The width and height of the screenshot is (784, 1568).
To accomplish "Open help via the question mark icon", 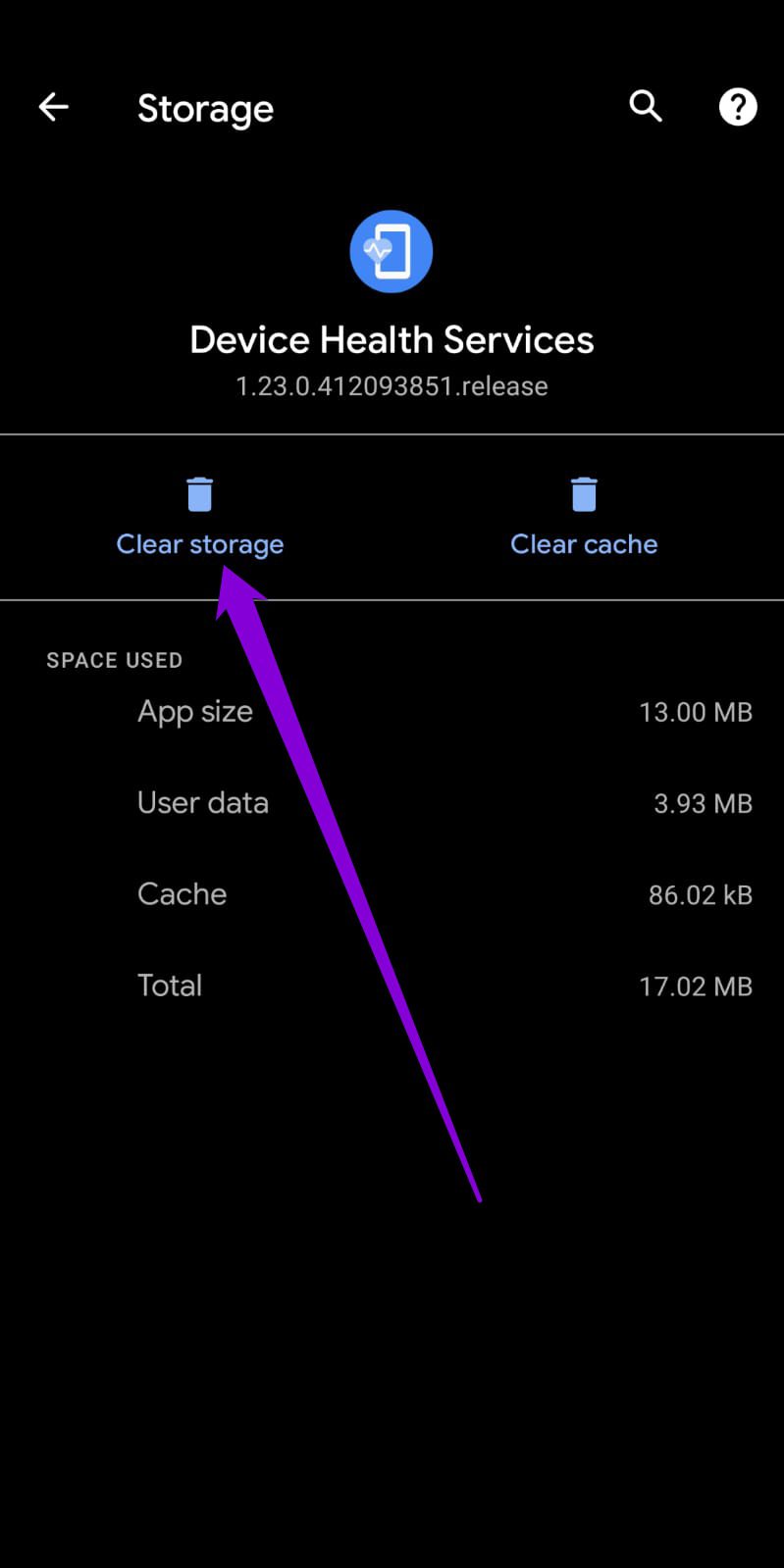I will [x=738, y=107].
